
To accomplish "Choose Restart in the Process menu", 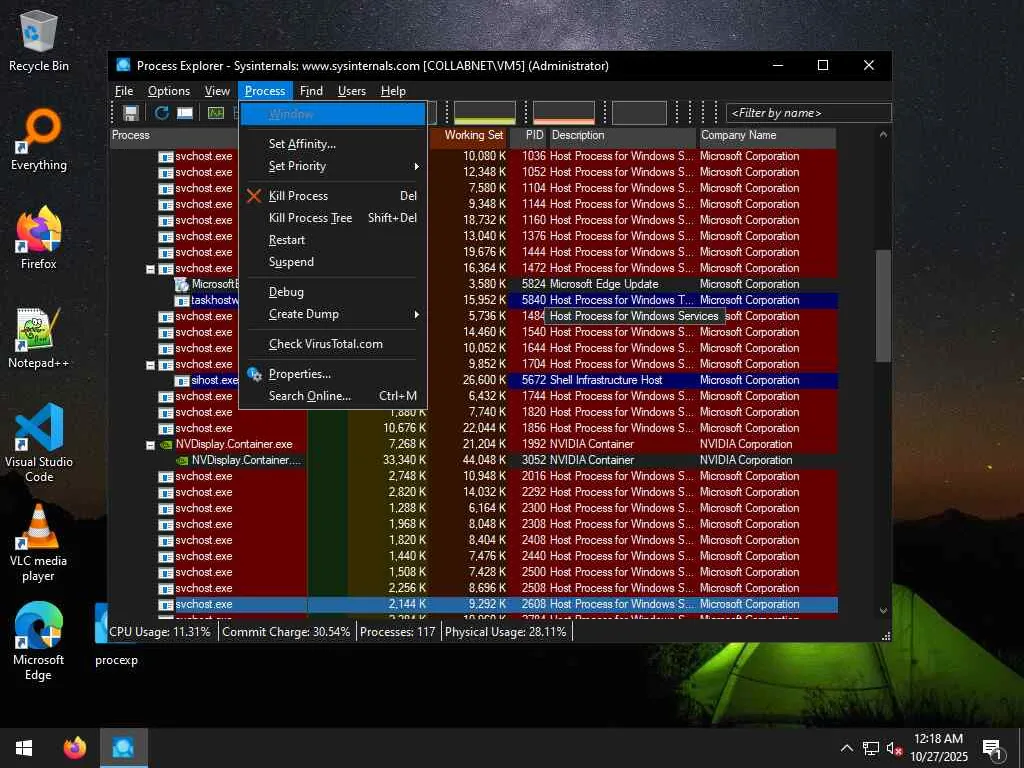I will pyautogui.click(x=333, y=240).
